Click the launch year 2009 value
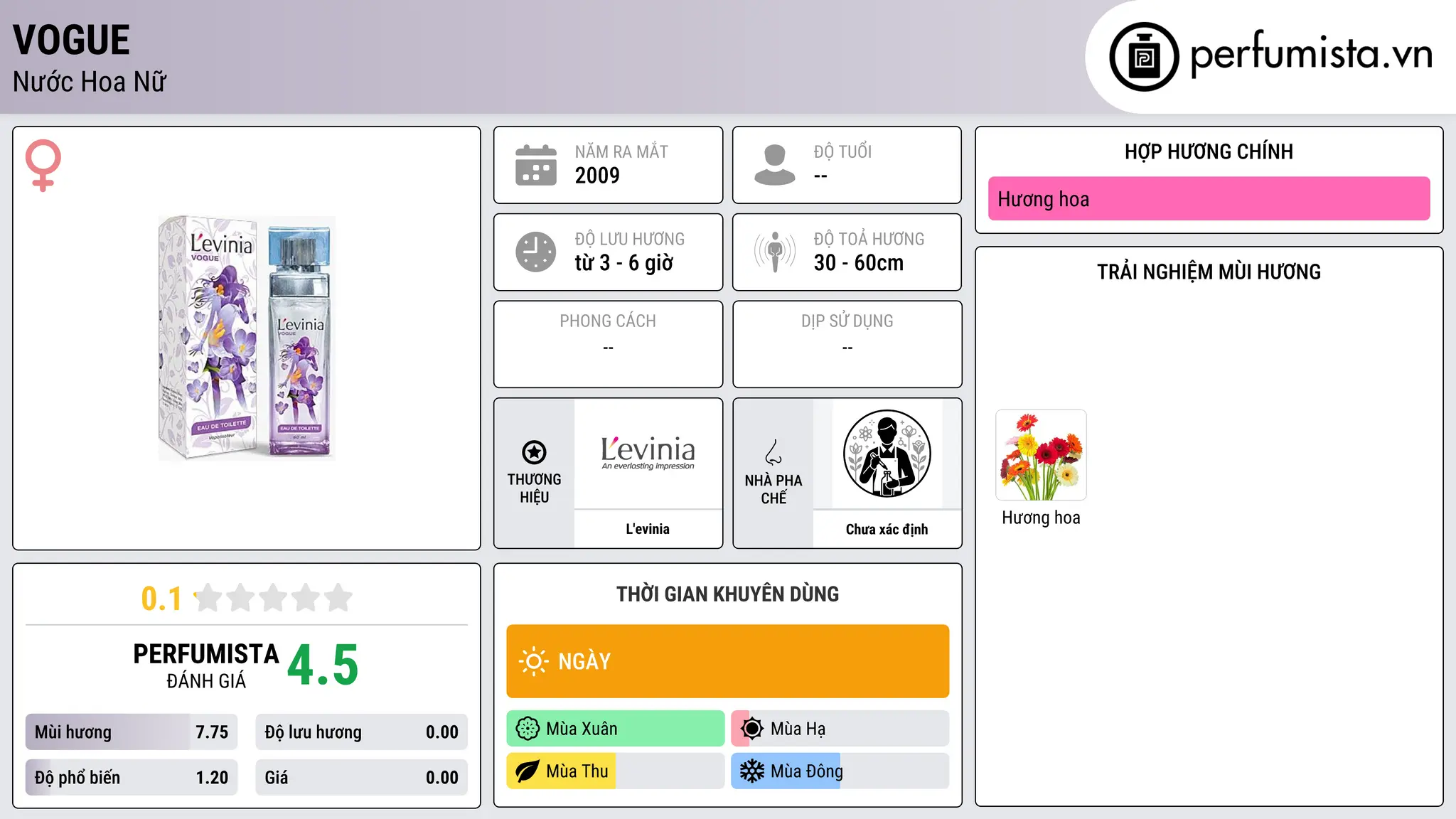 point(597,176)
